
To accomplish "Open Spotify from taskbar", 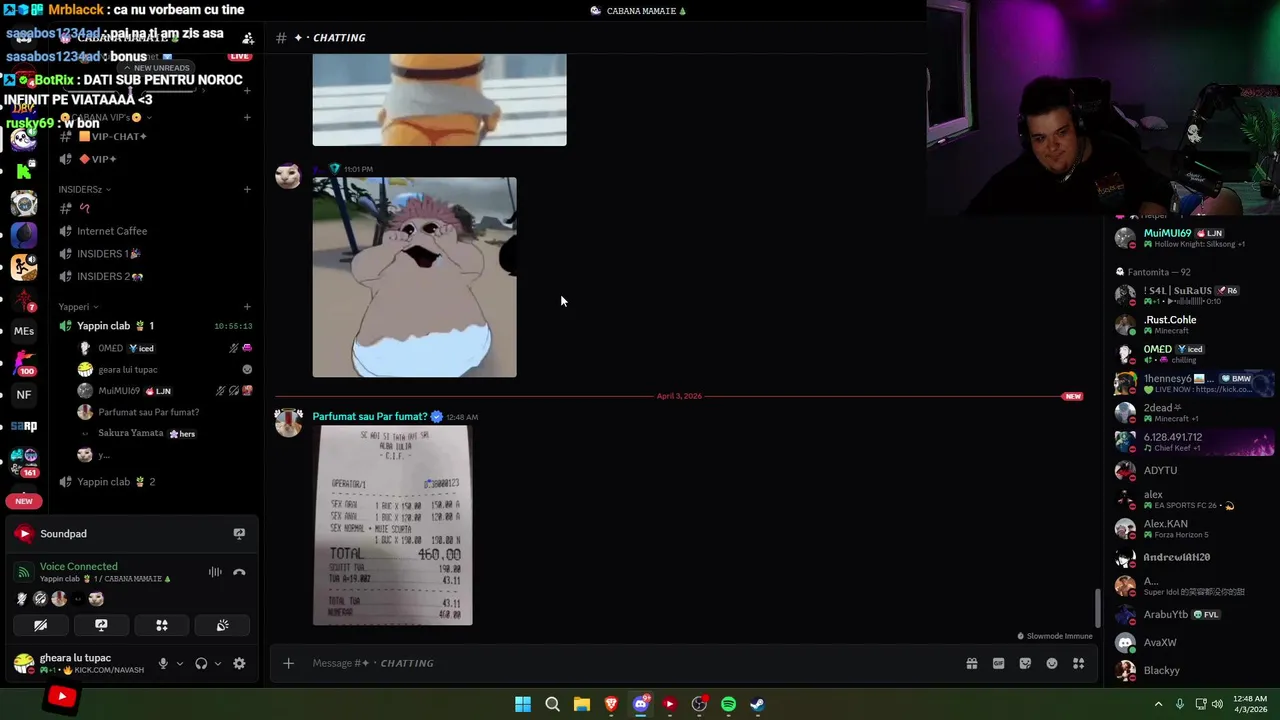I will click(728, 704).
